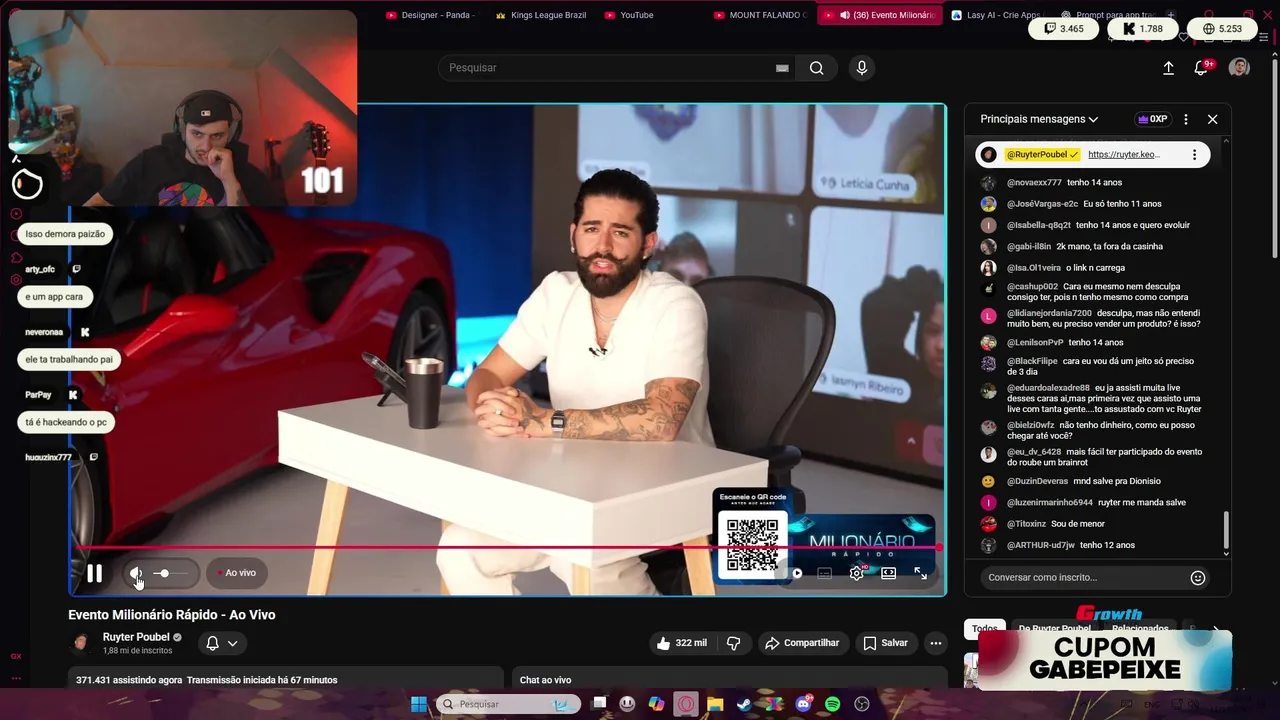Expand Principais mensagens chat dropdown
1280x720 pixels.
coord(1039,119)
